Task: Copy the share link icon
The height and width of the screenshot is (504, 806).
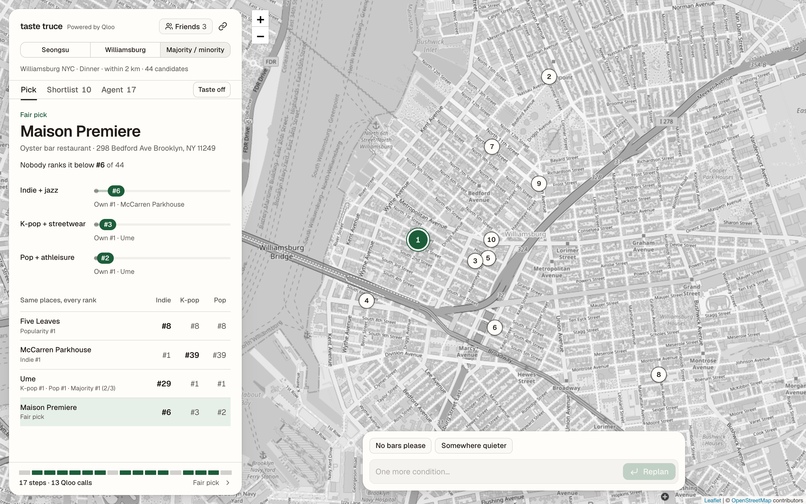Action: click(x=223, y=26)
